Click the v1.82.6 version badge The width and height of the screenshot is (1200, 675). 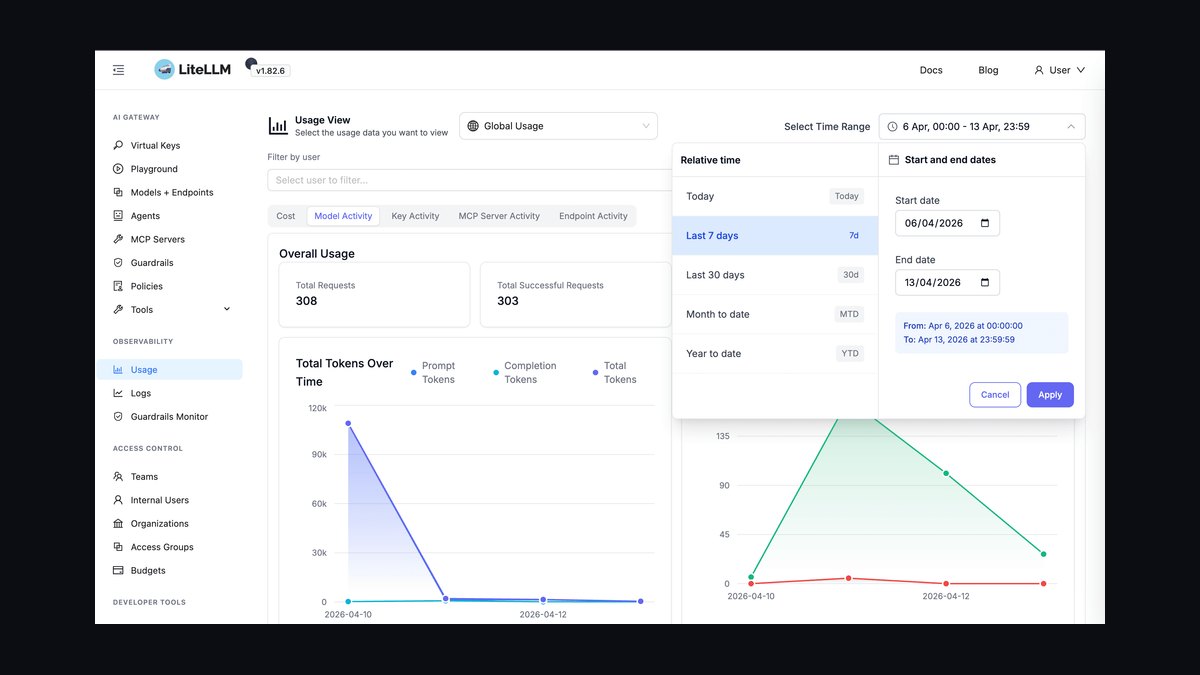pos(270,71)
